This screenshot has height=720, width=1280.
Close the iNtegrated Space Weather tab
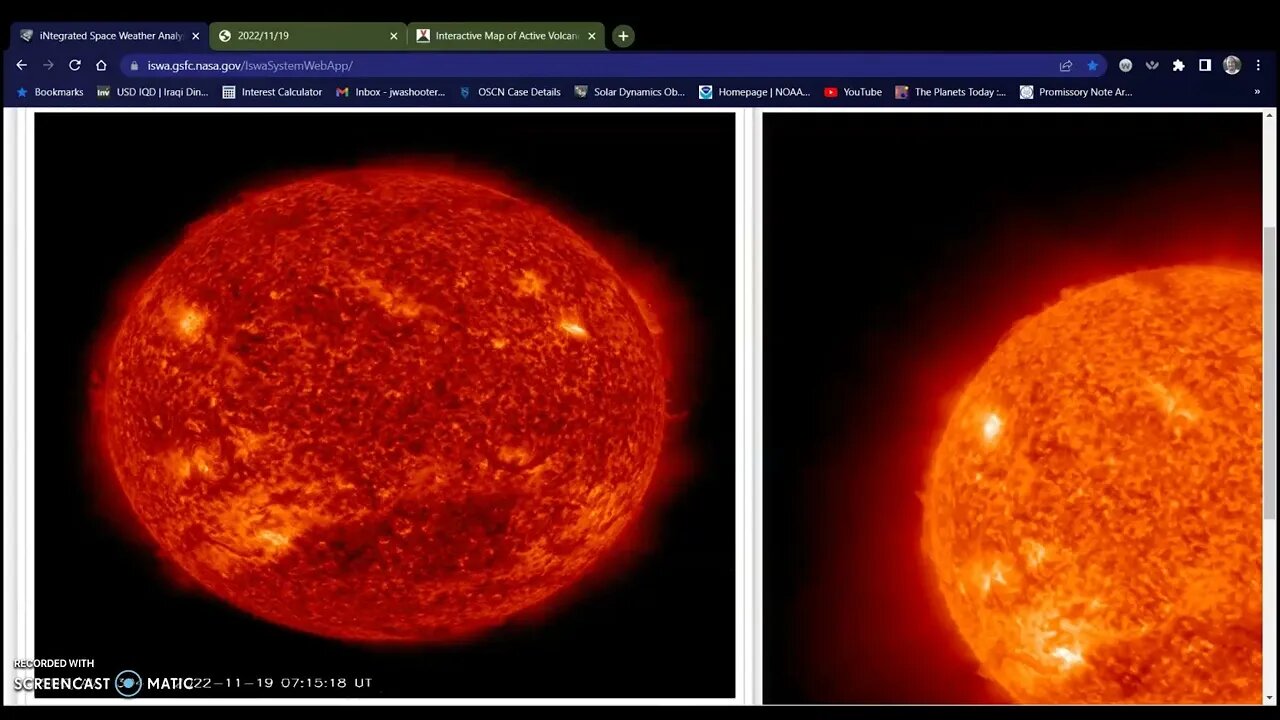click(195, 36)
